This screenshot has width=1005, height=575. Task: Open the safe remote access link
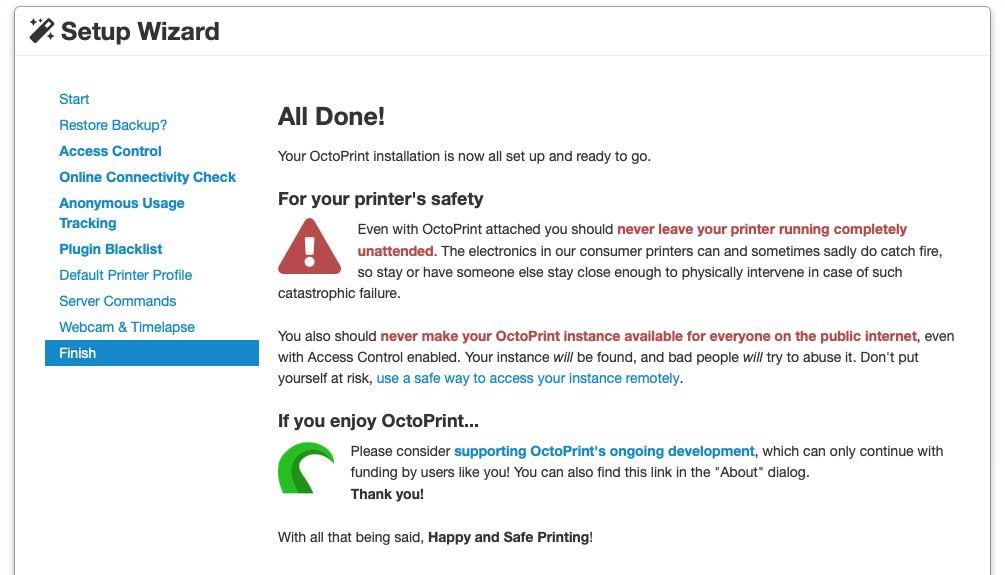(528, 379)
